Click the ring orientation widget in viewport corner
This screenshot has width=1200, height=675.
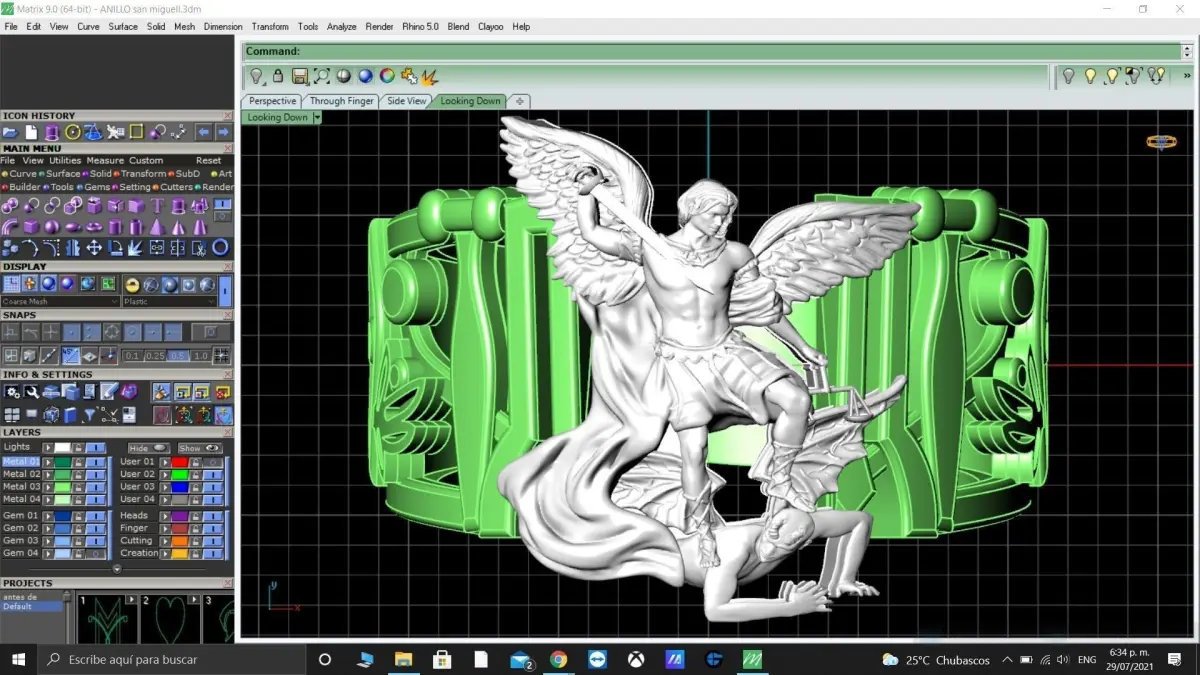[x=1161, y=142]
